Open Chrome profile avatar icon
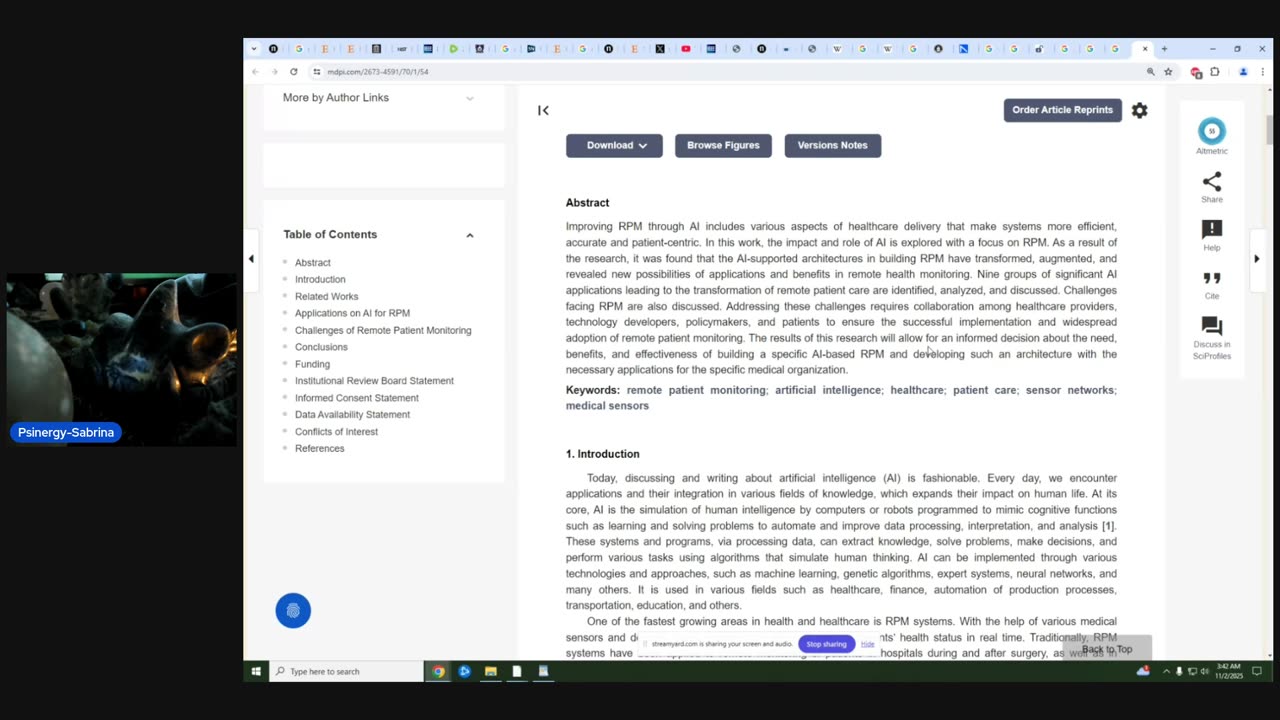Screen dimensions: 1280x720 pyautogui.click(x=1243, y=72)
